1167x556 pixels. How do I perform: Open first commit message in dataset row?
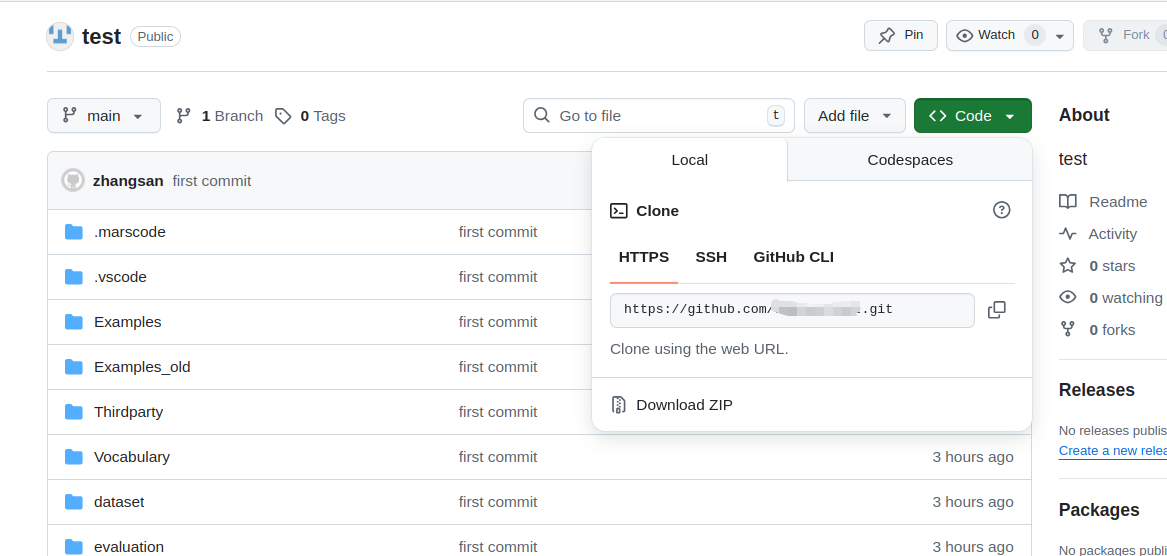point(498,502)
